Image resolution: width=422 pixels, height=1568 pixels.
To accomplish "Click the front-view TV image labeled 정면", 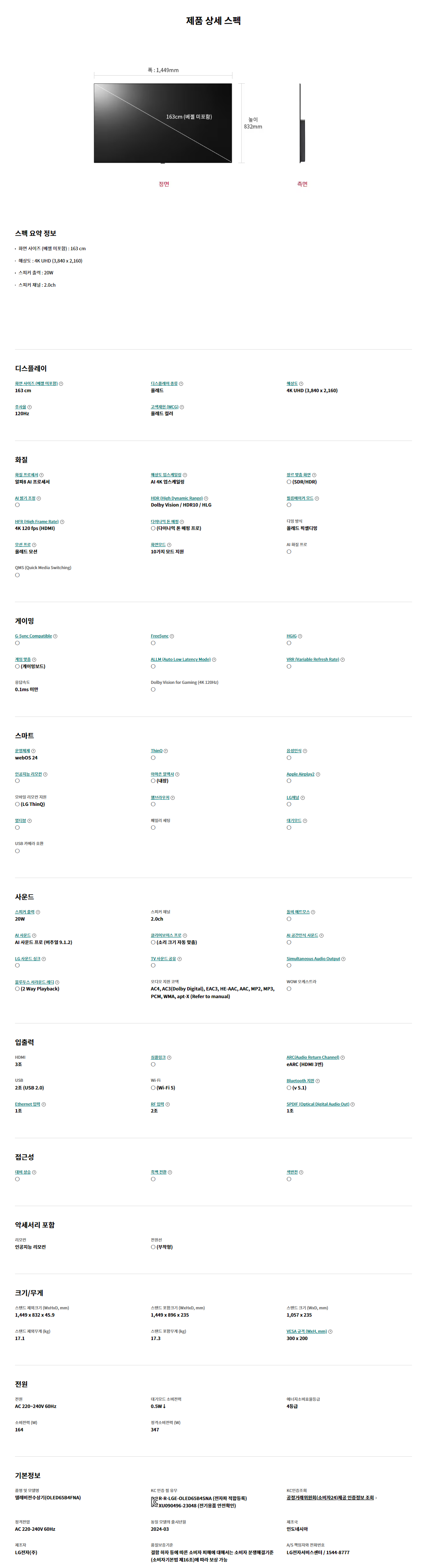I will (x=163, y=123).
